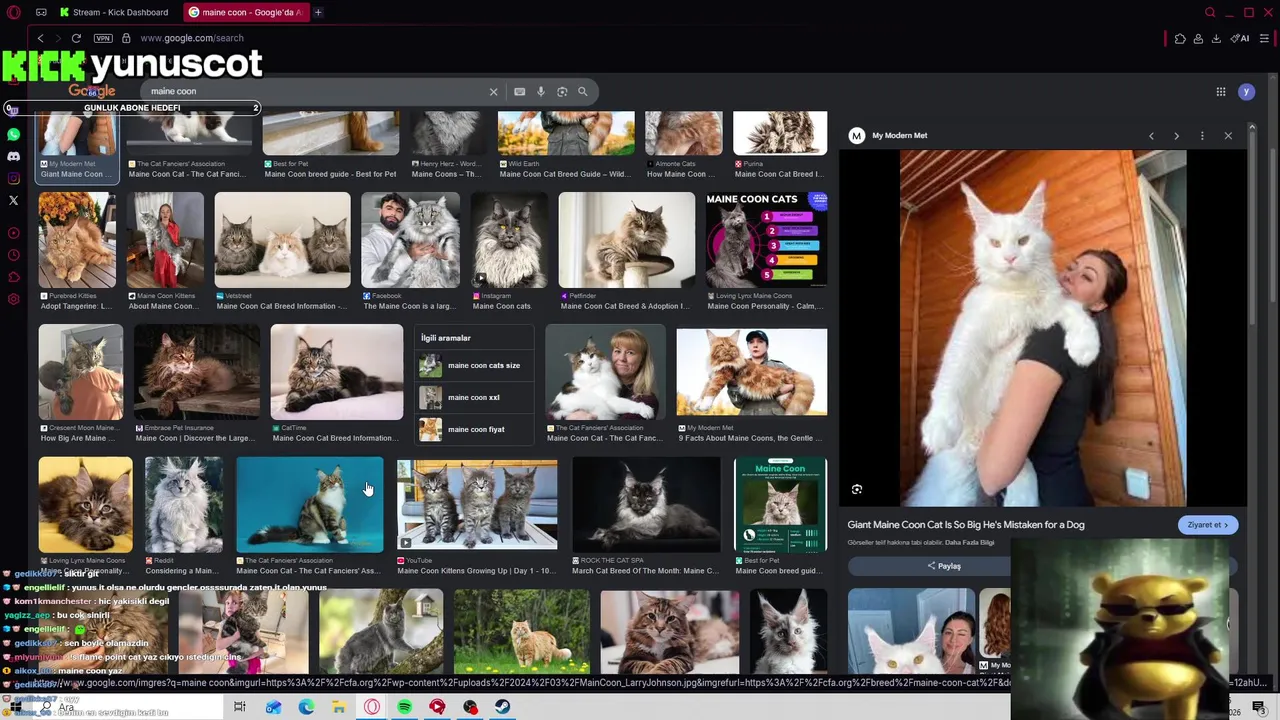Open Instagram in the Opera sidebar
The image size is (1280, 720).
[13, 178]
